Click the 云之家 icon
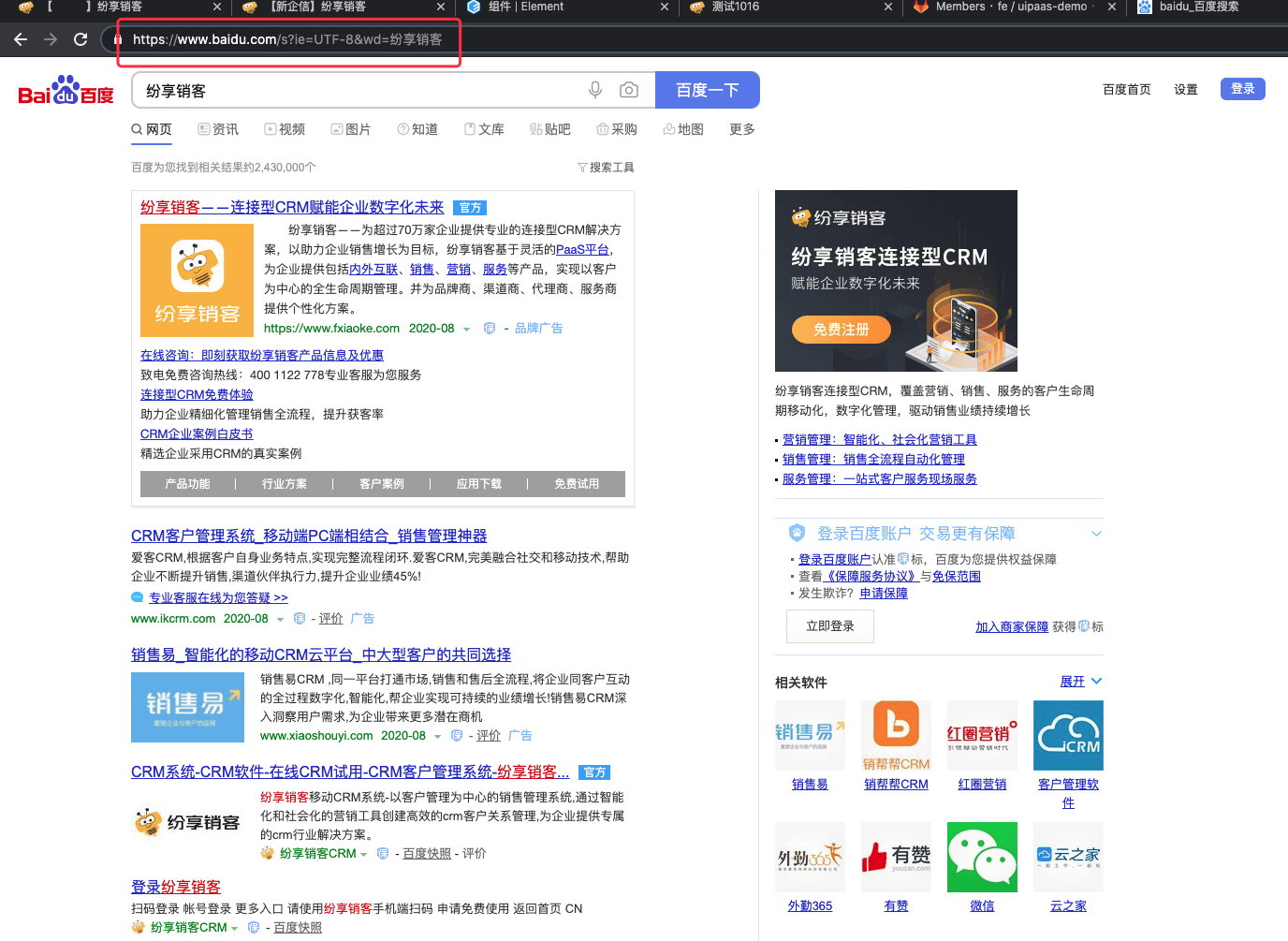The height and width of the screenshot is (941, 1288). point(1068,857)
